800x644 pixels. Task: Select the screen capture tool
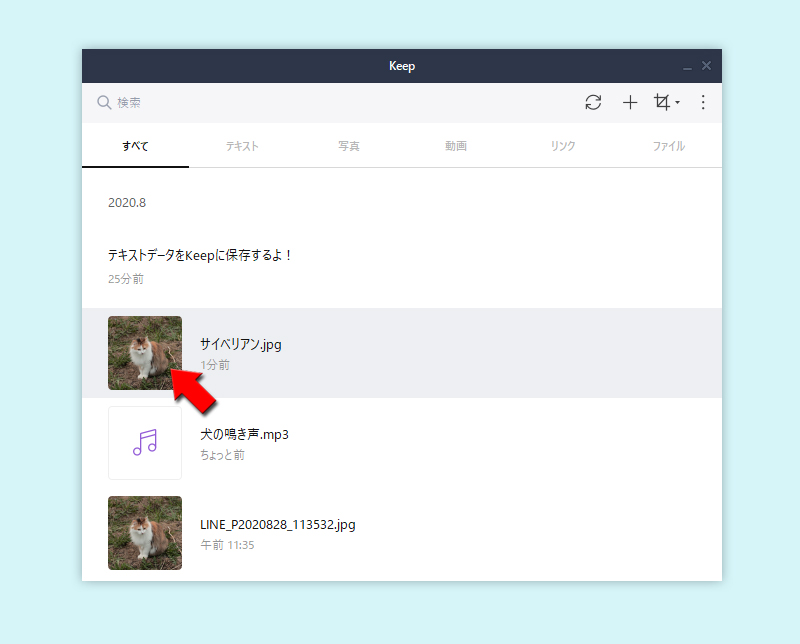click(662, 102)
